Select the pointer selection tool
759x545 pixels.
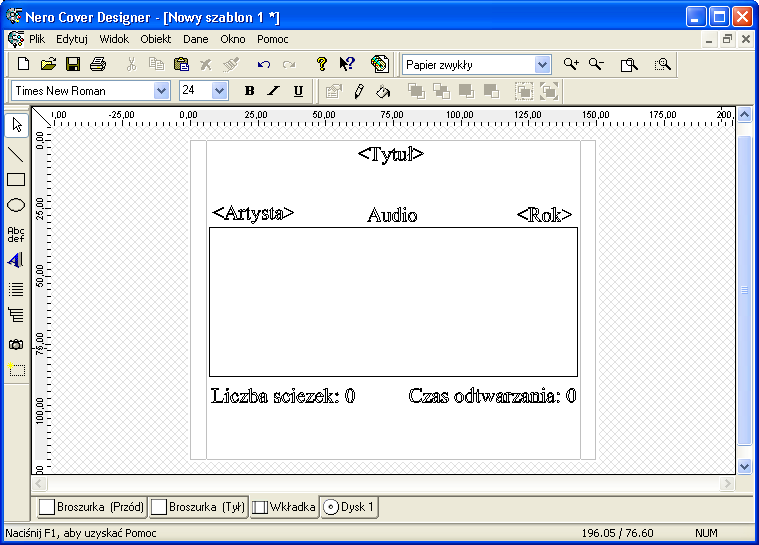point(16,125)
